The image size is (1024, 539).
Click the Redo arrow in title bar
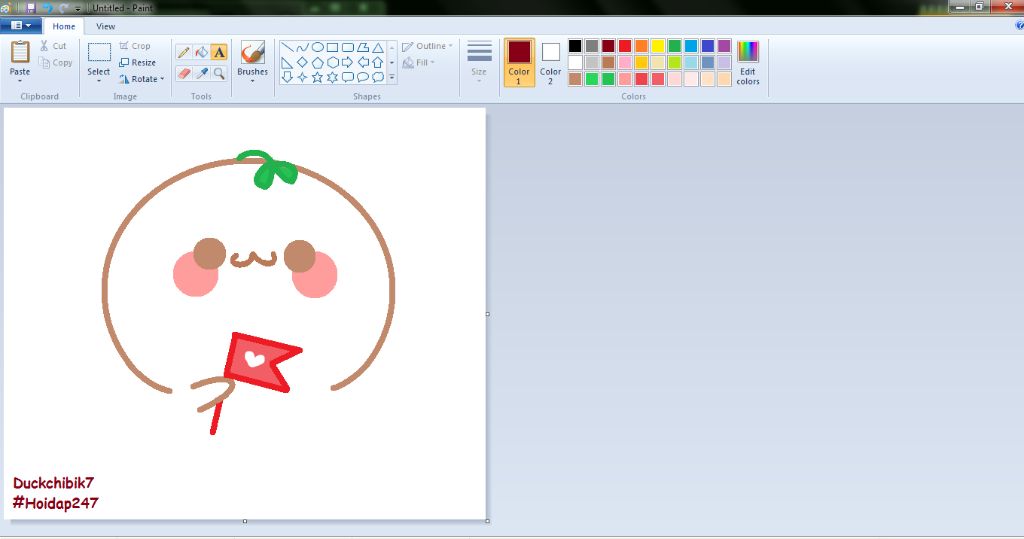[63, 8]
